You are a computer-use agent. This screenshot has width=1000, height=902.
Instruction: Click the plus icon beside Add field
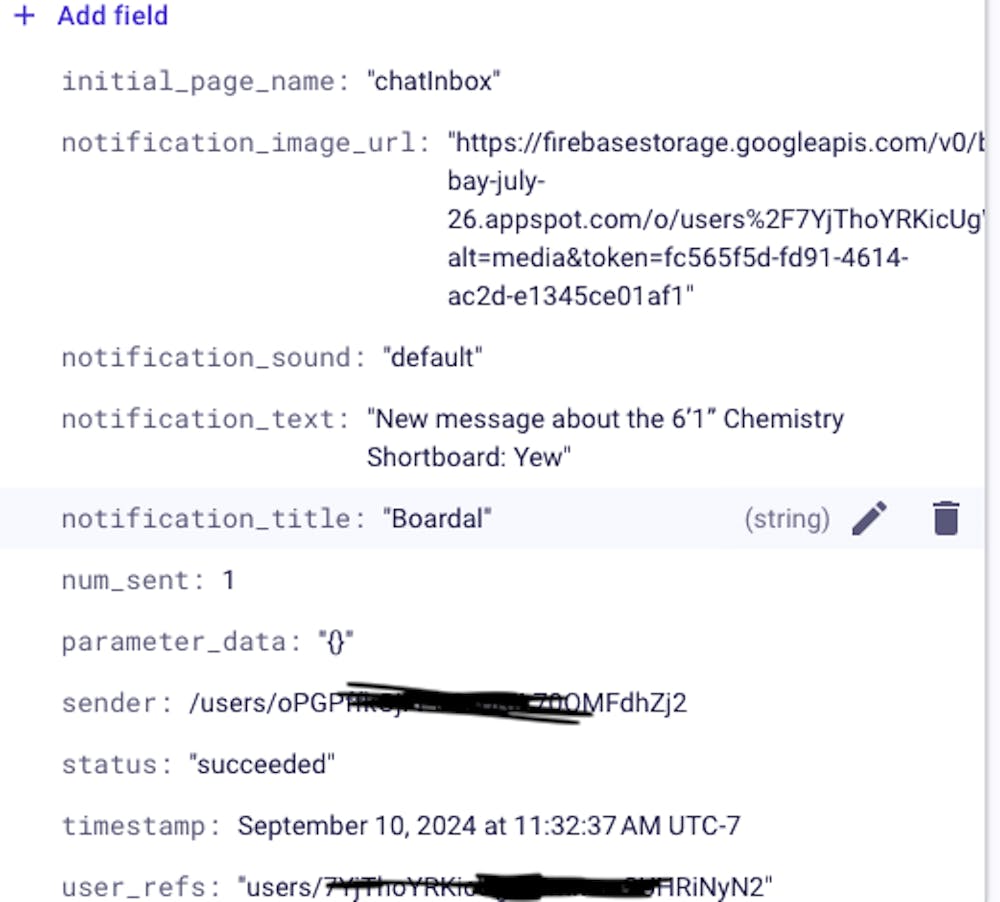click(24, 16)
